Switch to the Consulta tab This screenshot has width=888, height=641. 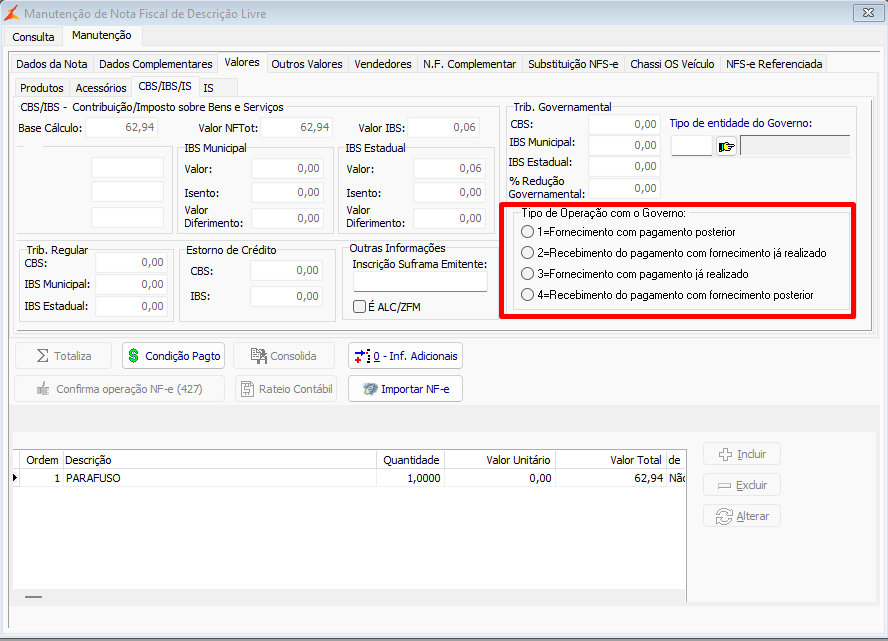coord(33,37)
